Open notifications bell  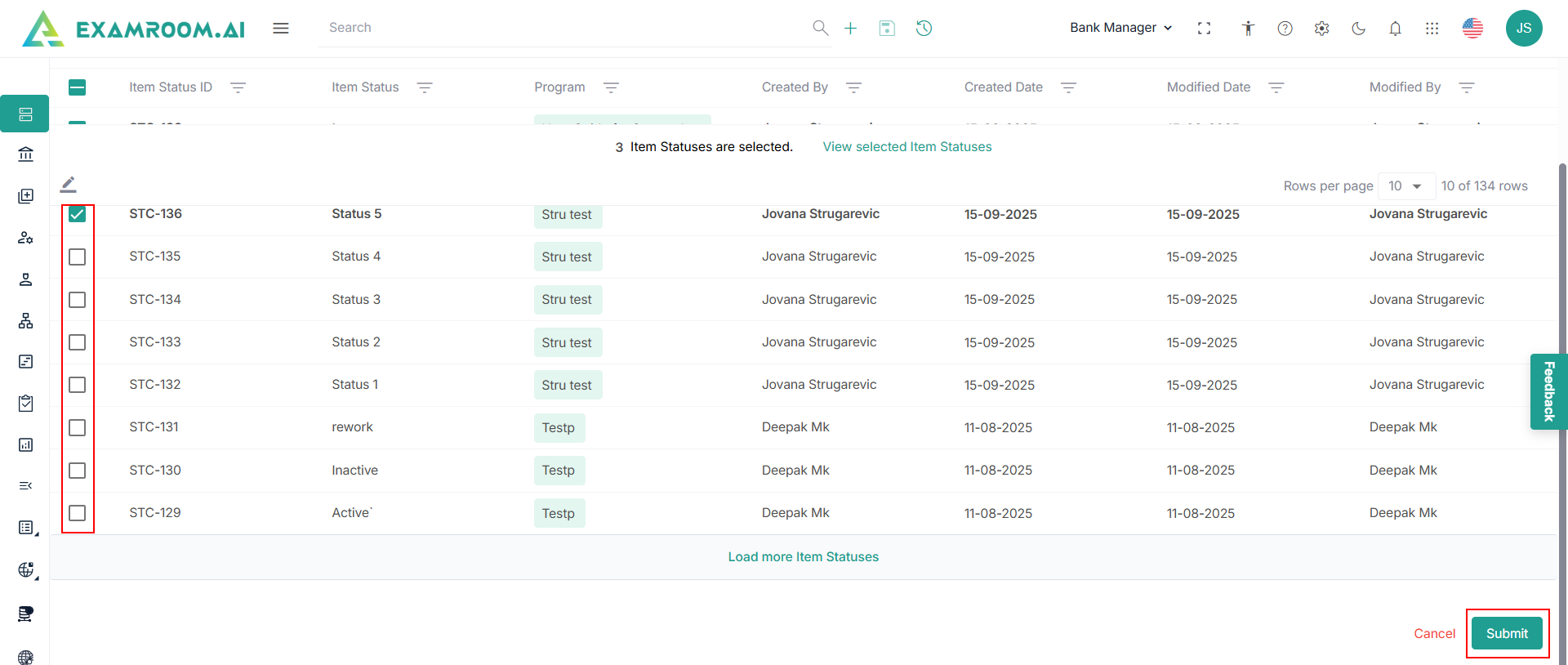point(1395,29)
